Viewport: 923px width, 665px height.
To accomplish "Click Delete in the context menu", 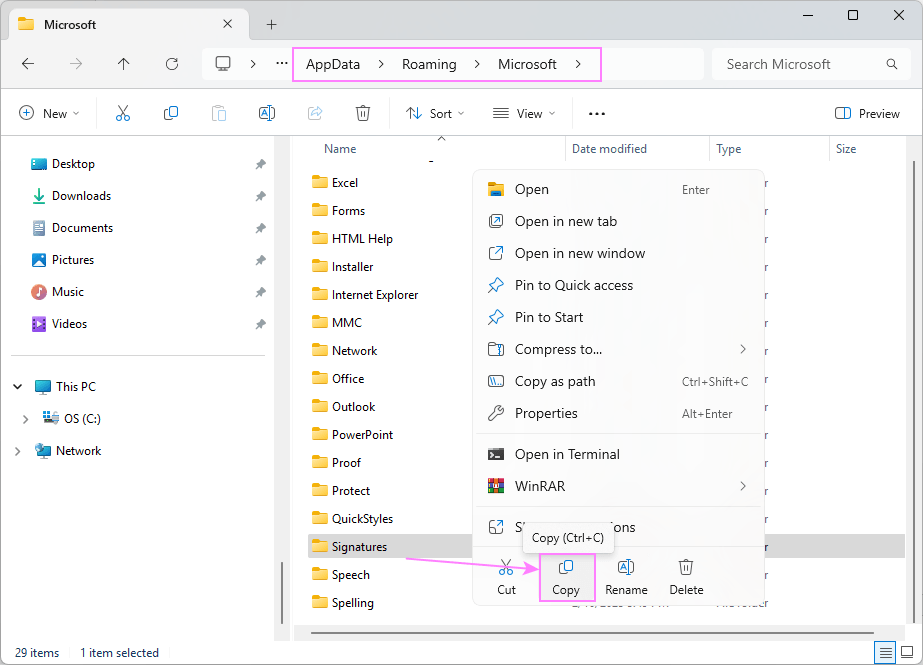I will coord(686,577).
